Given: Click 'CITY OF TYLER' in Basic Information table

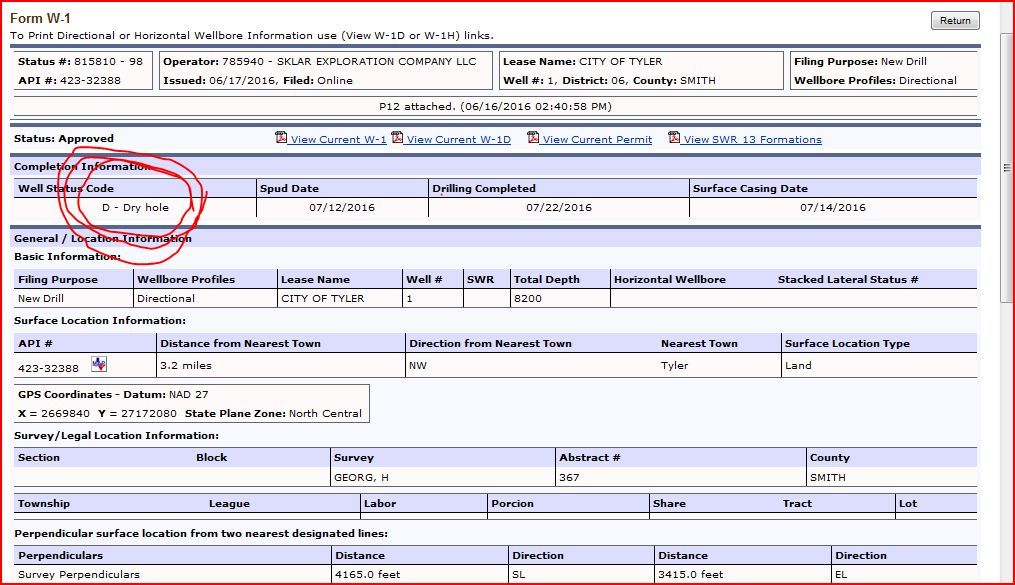Looking at the screenshot, I should 322,298.
